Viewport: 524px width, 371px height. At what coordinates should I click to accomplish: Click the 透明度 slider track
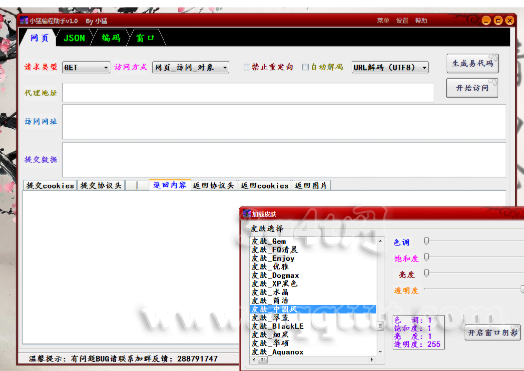pos(473,288)
